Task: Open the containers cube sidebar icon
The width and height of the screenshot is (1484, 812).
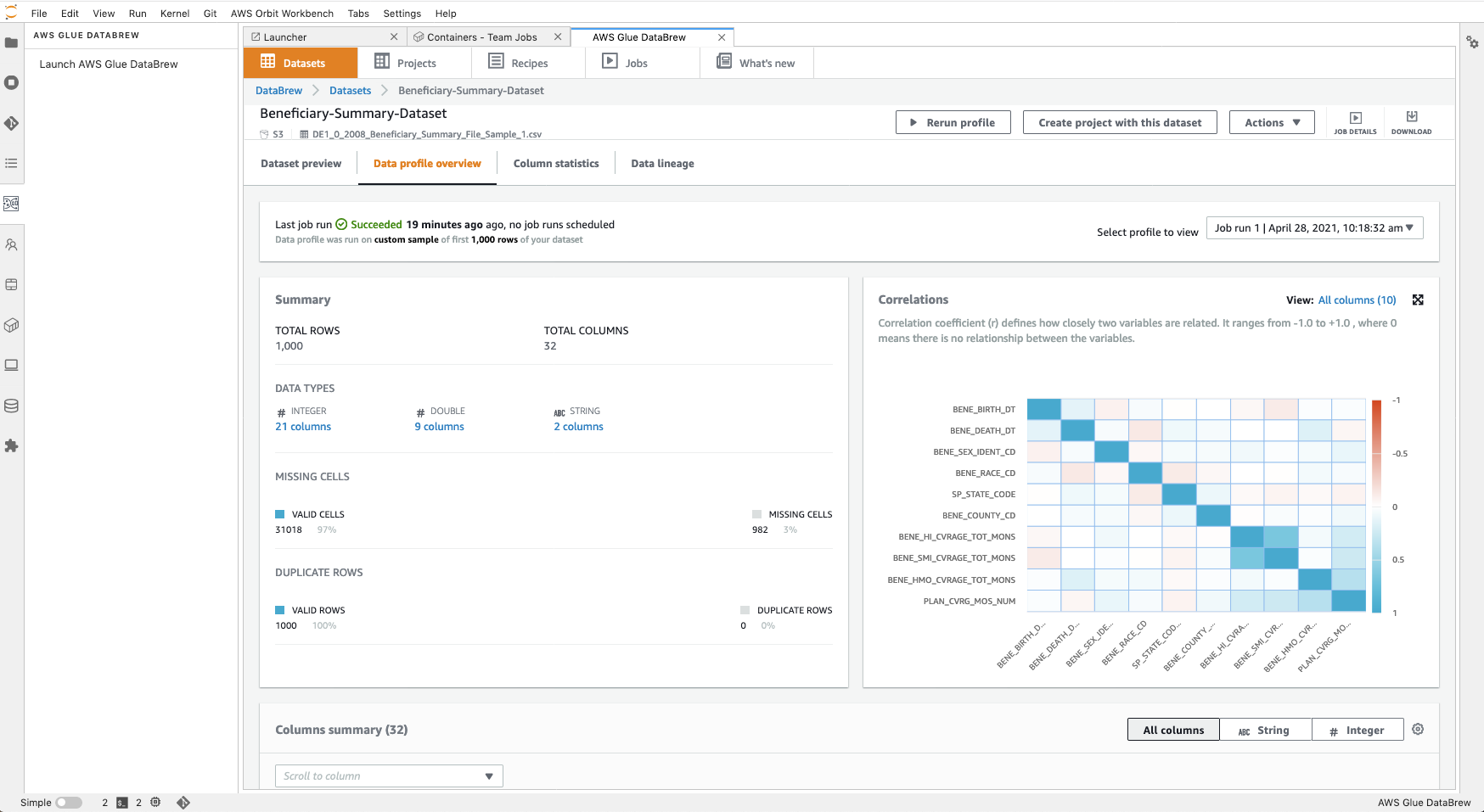Action: [12, 325]
